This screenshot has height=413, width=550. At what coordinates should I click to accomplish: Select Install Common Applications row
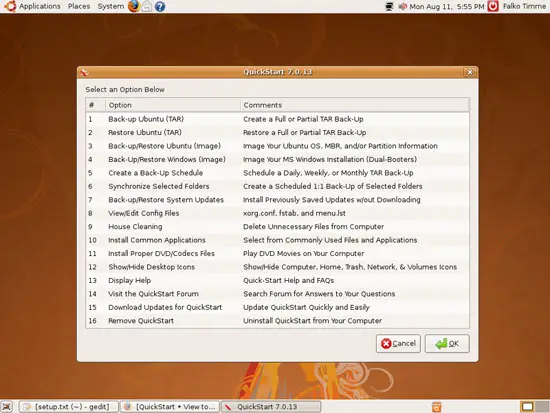click(x=277, y=240)
